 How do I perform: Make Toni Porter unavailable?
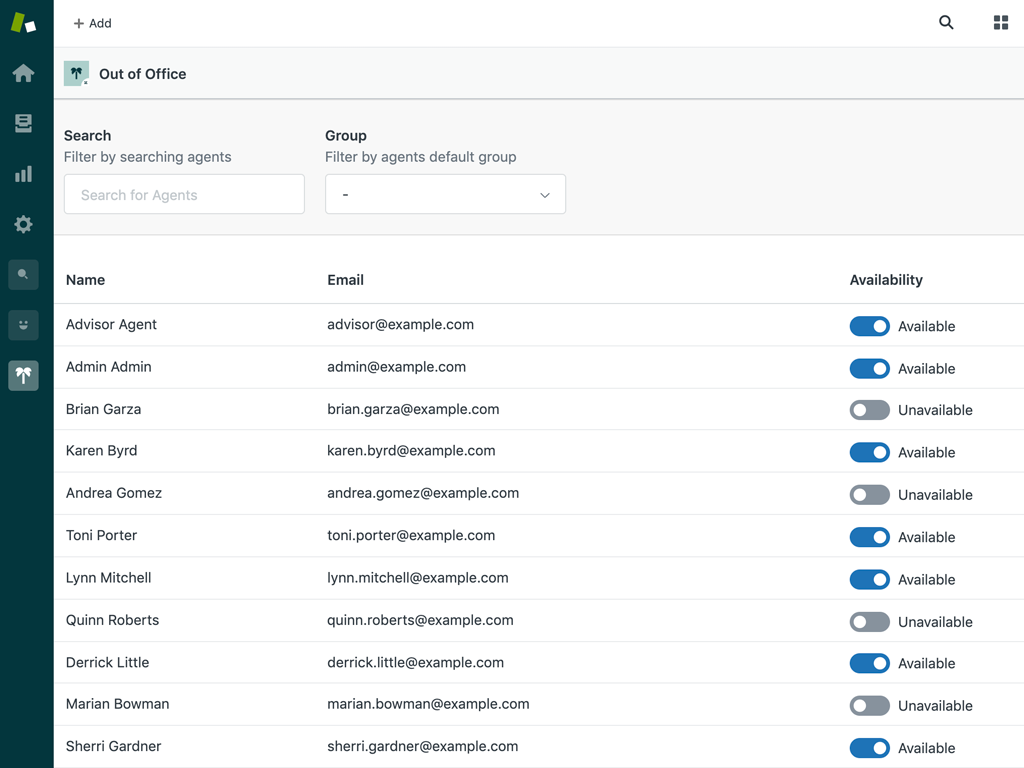869,537
